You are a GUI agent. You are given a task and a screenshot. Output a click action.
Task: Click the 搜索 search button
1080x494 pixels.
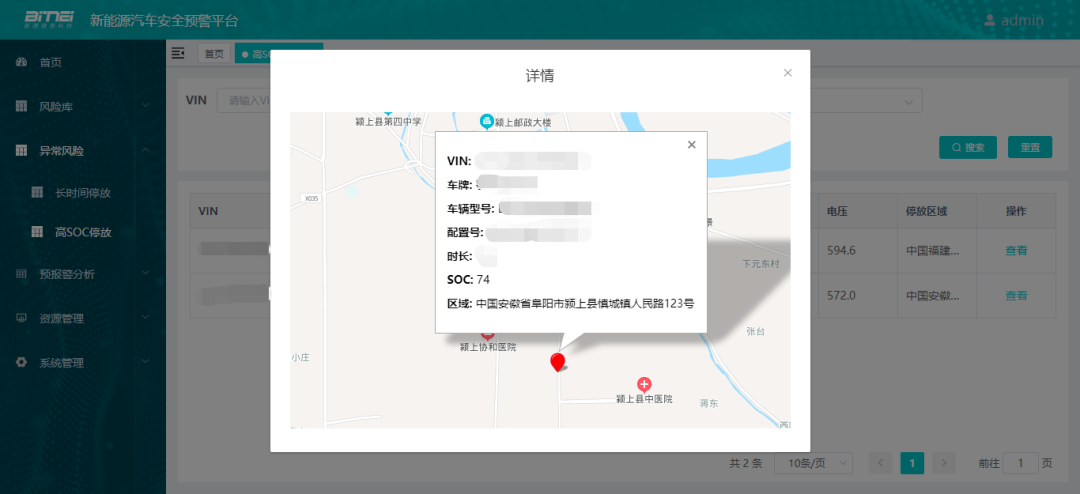967,147
